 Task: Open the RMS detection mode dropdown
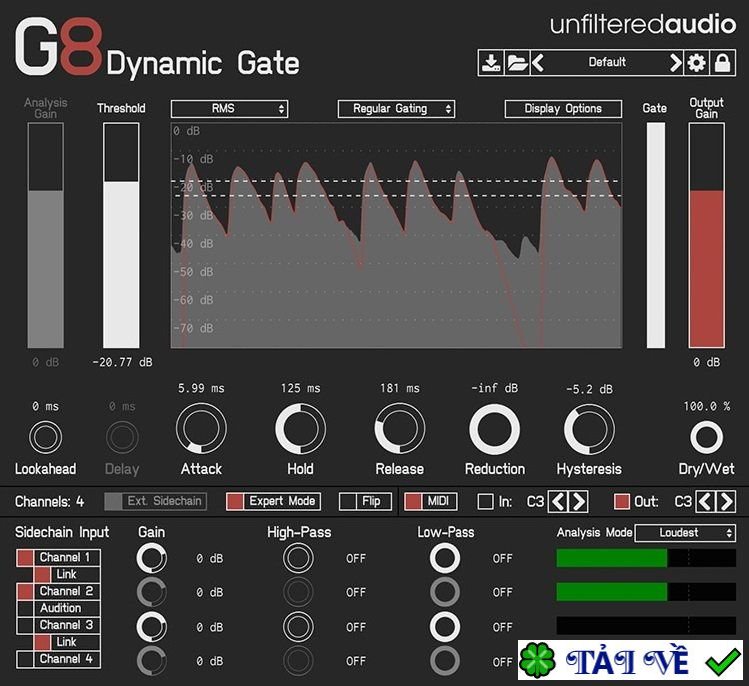point(229,108)
